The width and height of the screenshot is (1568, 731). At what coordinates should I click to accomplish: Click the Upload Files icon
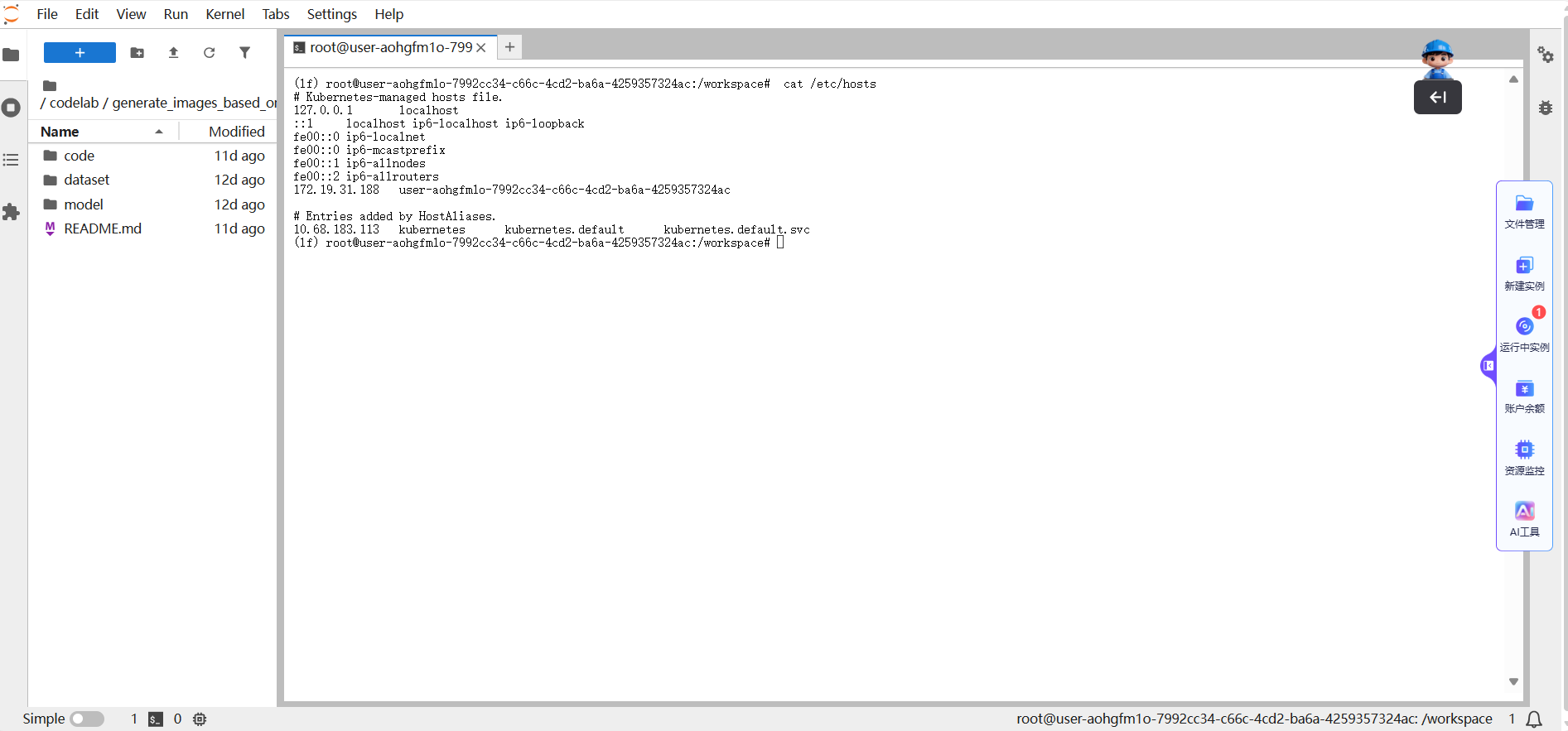[173, 53]
